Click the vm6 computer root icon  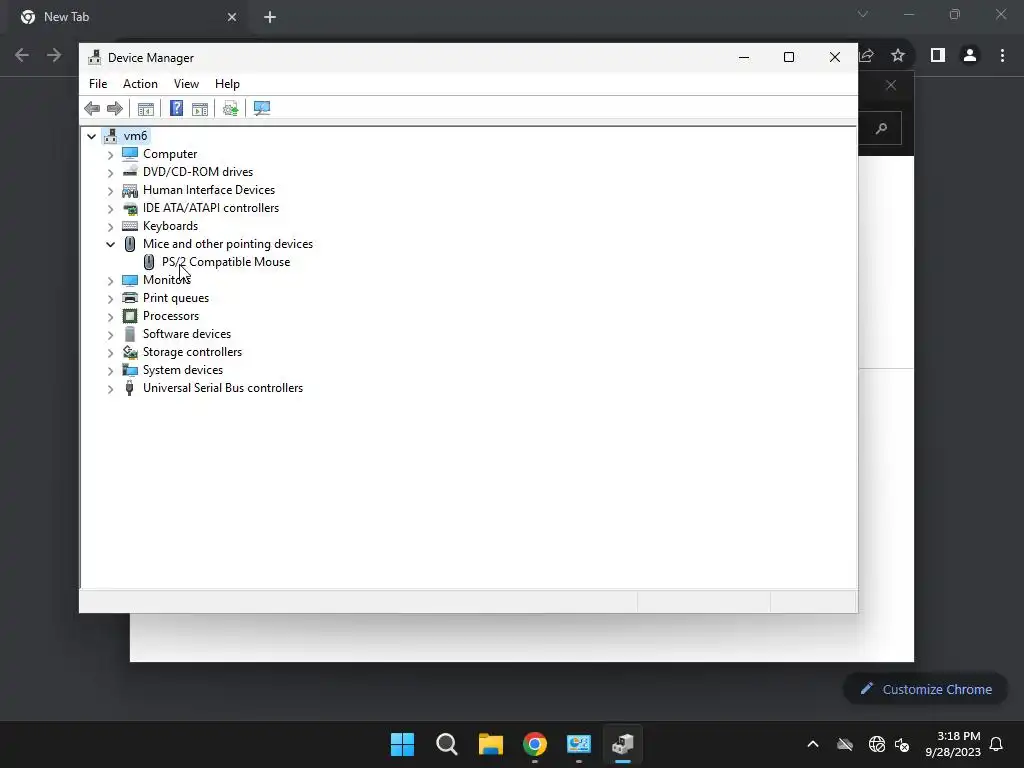click(x=110, y=136)
